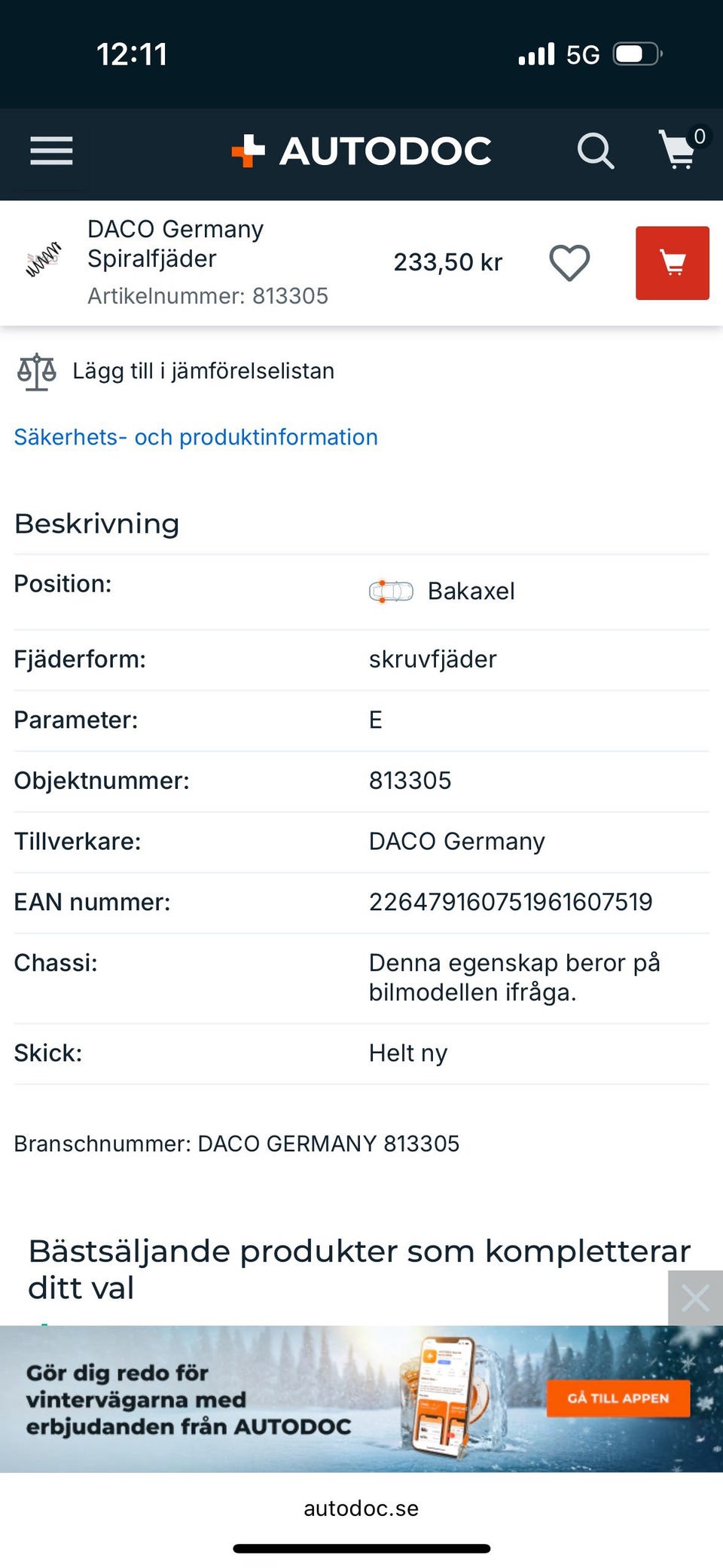Open the hamburger navigation menu
Viewport: 723px width, 1568px height.
[x=51, y=151]
